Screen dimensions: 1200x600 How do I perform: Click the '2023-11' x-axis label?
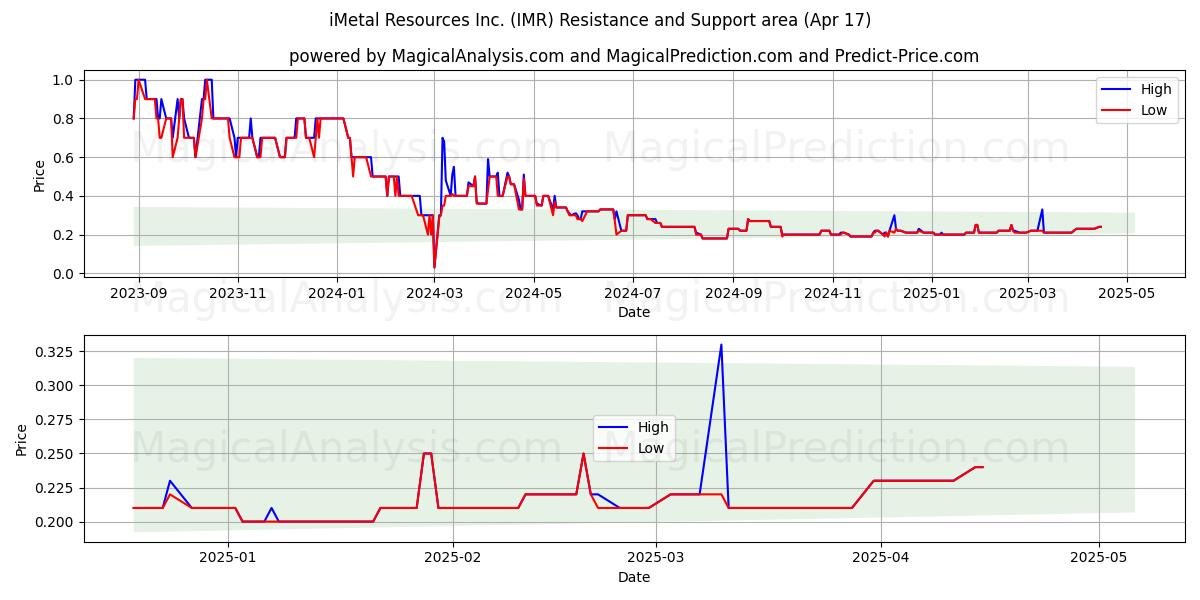pyautogui.click(x=237, y=293)
